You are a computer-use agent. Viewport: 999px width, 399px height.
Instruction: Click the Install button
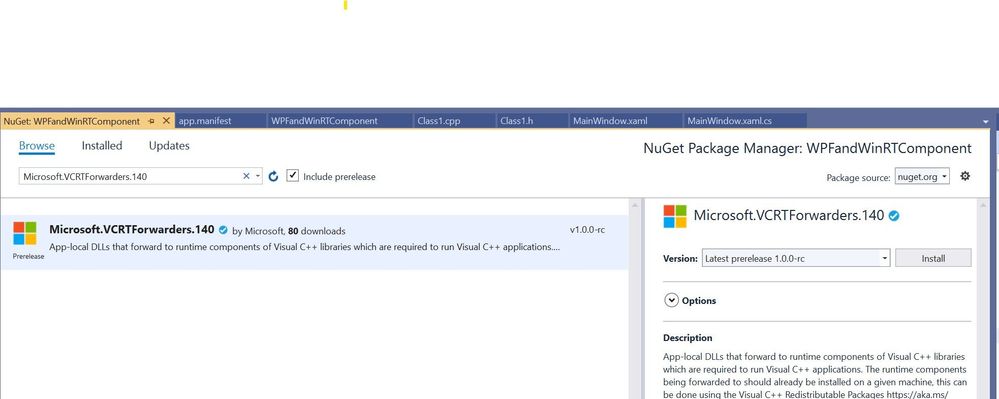pos(933,258)
